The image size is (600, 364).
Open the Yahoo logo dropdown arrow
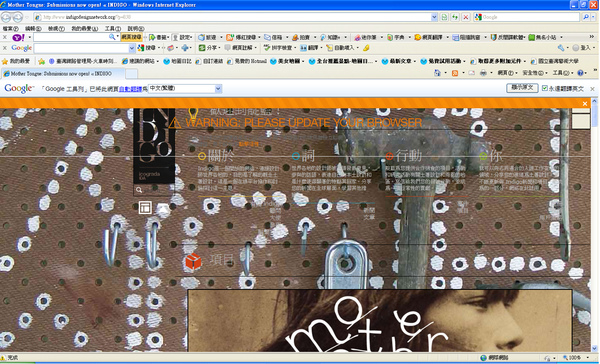click(29, 38)
